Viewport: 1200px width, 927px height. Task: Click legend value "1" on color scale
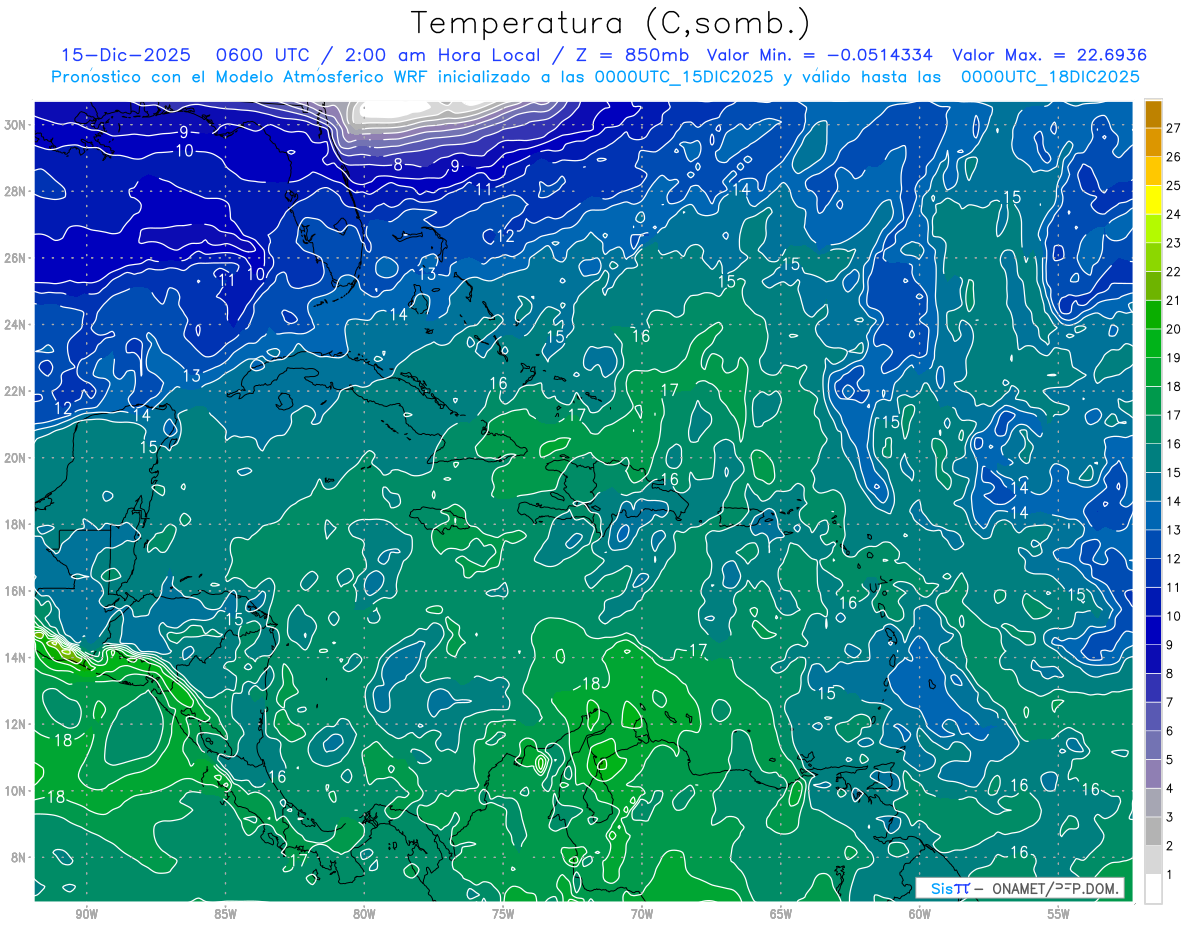pos(1170,876)
